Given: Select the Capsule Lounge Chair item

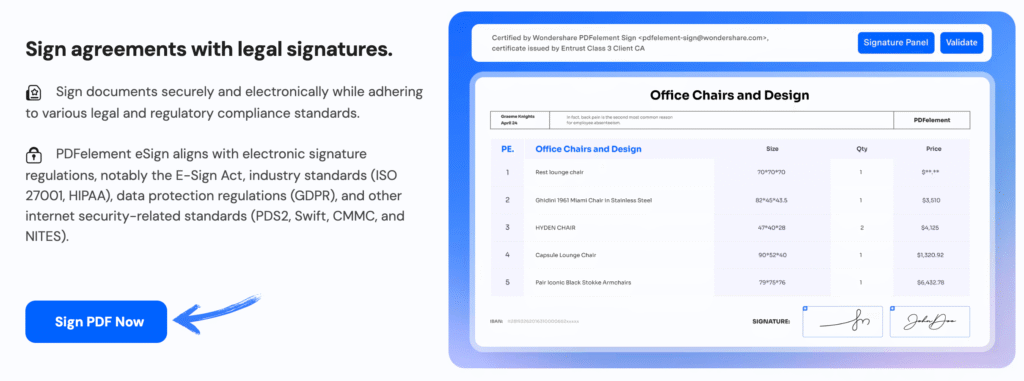Looking at the screenshot, I should pyautogui.click(x=566, y=255).
